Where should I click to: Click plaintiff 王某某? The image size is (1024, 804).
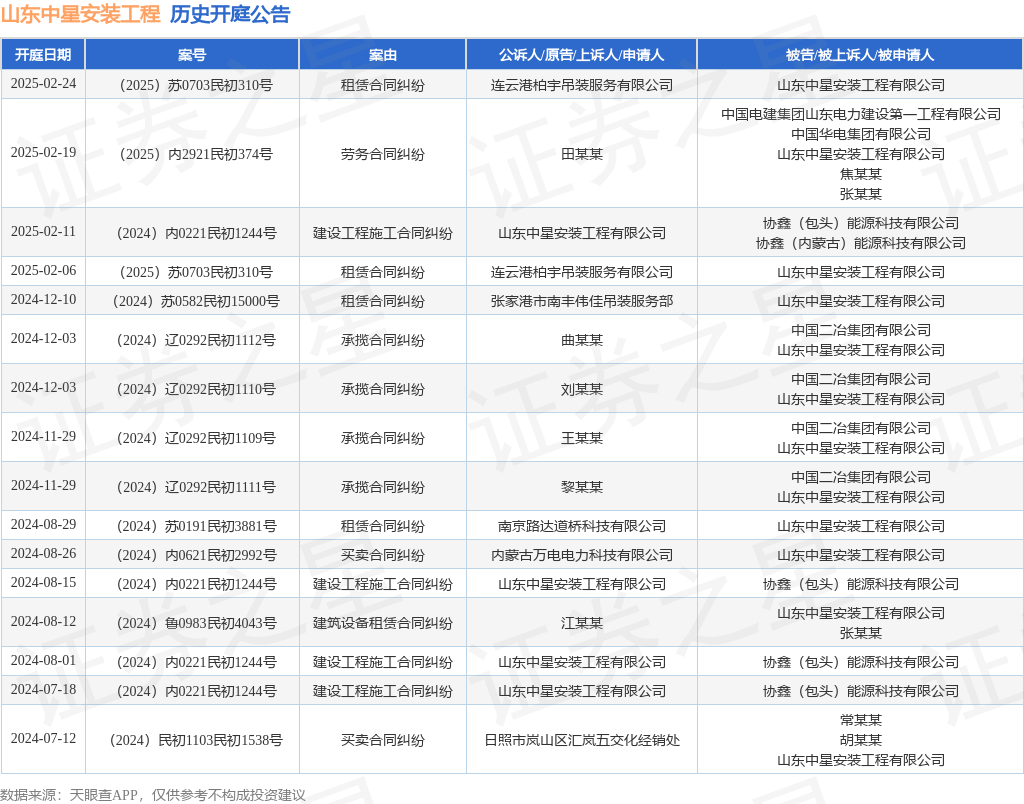pos(581,438)
